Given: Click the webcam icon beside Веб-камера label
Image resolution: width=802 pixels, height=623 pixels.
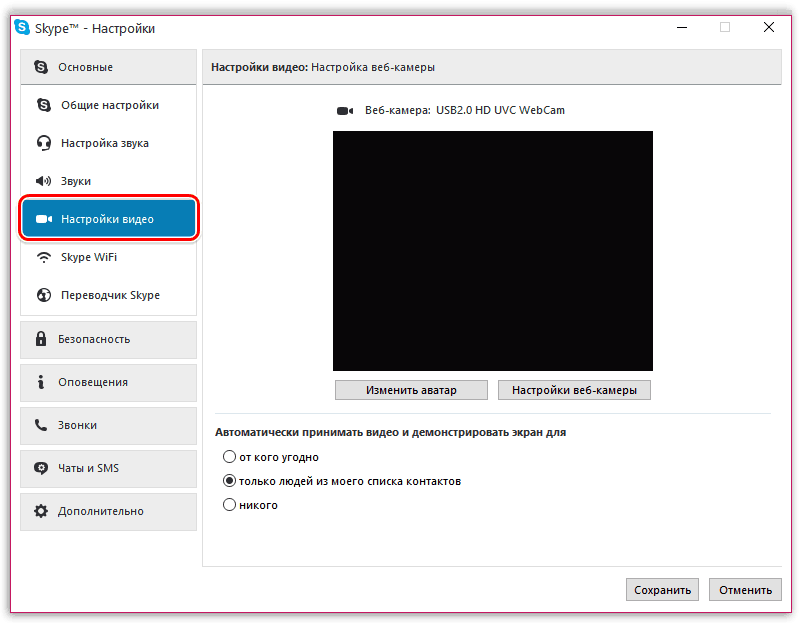Looking at the screenshot, I should pyautogui.click(x=345, y=111).
